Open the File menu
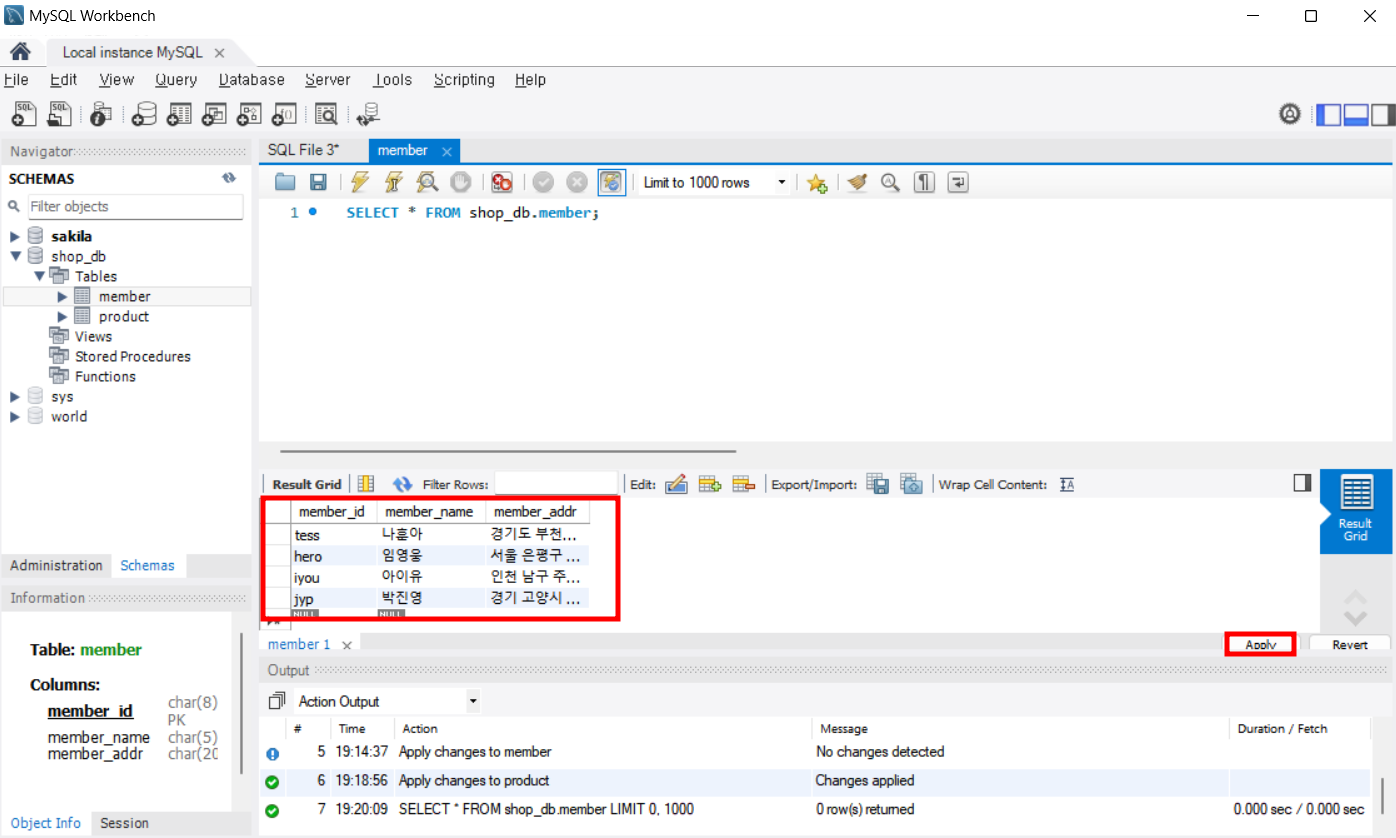 click(x=16, y=80)
